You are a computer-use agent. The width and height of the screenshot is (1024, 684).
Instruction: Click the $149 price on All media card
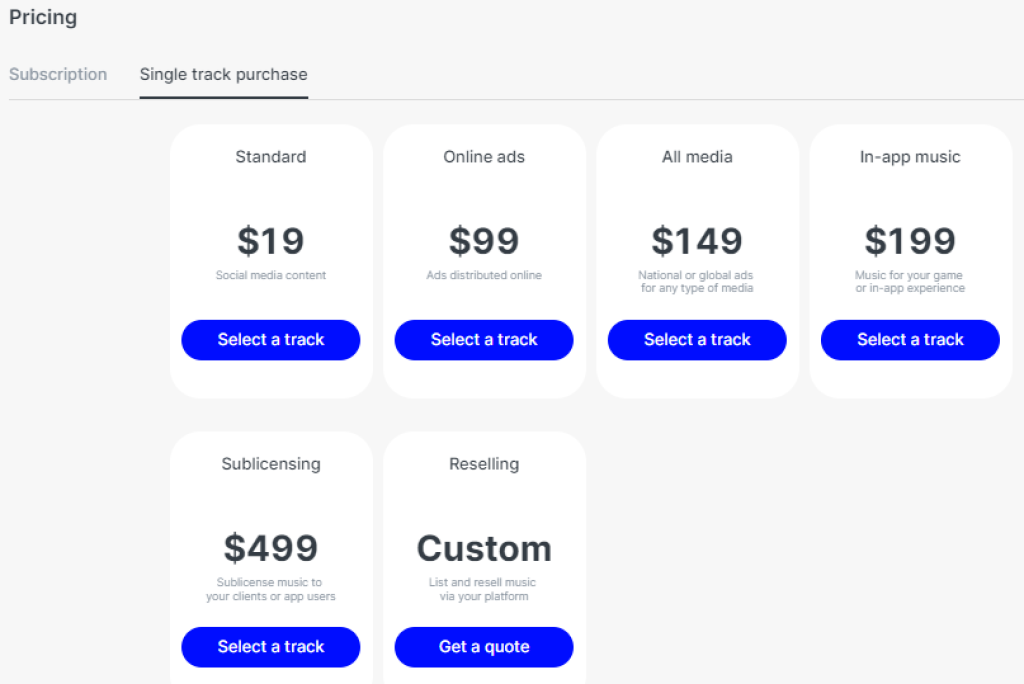point(697,240)
